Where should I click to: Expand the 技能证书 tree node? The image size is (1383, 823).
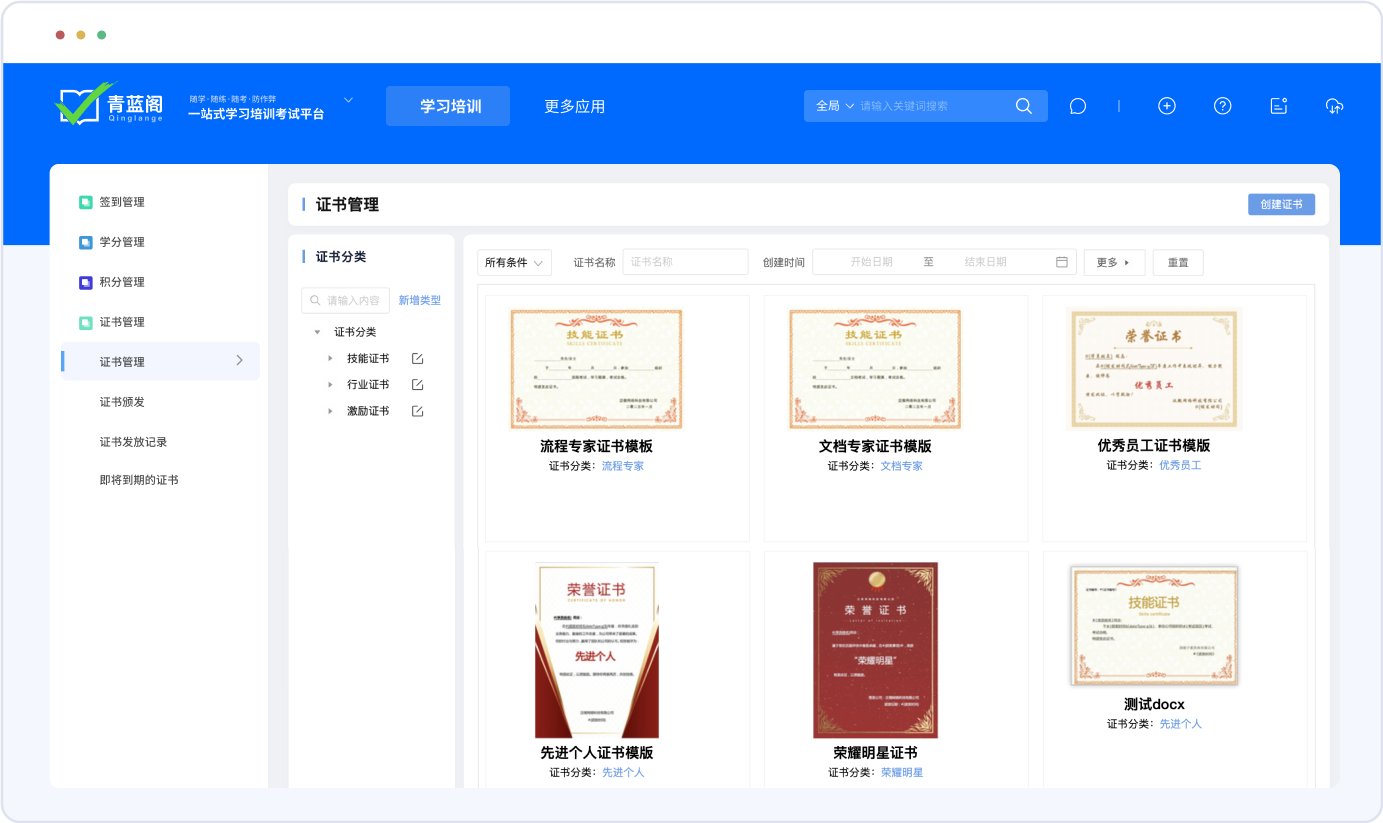click(330, 358)
